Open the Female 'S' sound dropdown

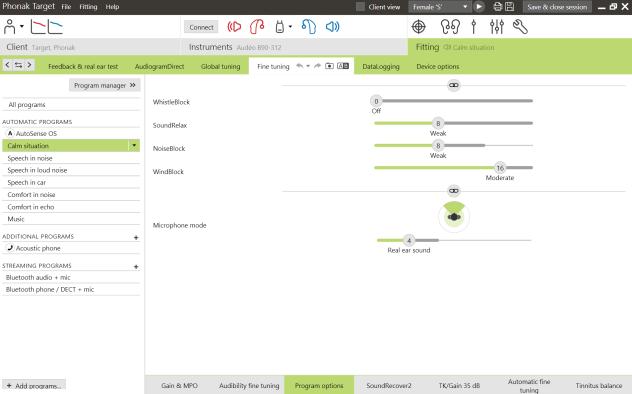click(439, 7)
